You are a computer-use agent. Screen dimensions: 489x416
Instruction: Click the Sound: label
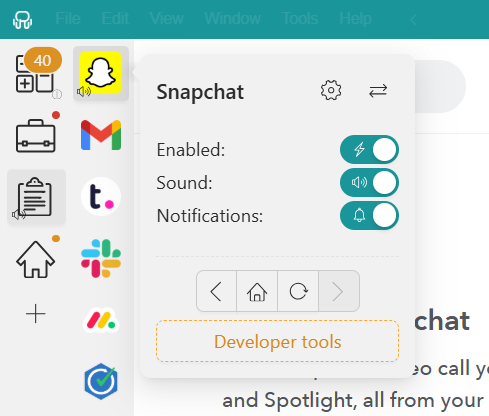184,183
